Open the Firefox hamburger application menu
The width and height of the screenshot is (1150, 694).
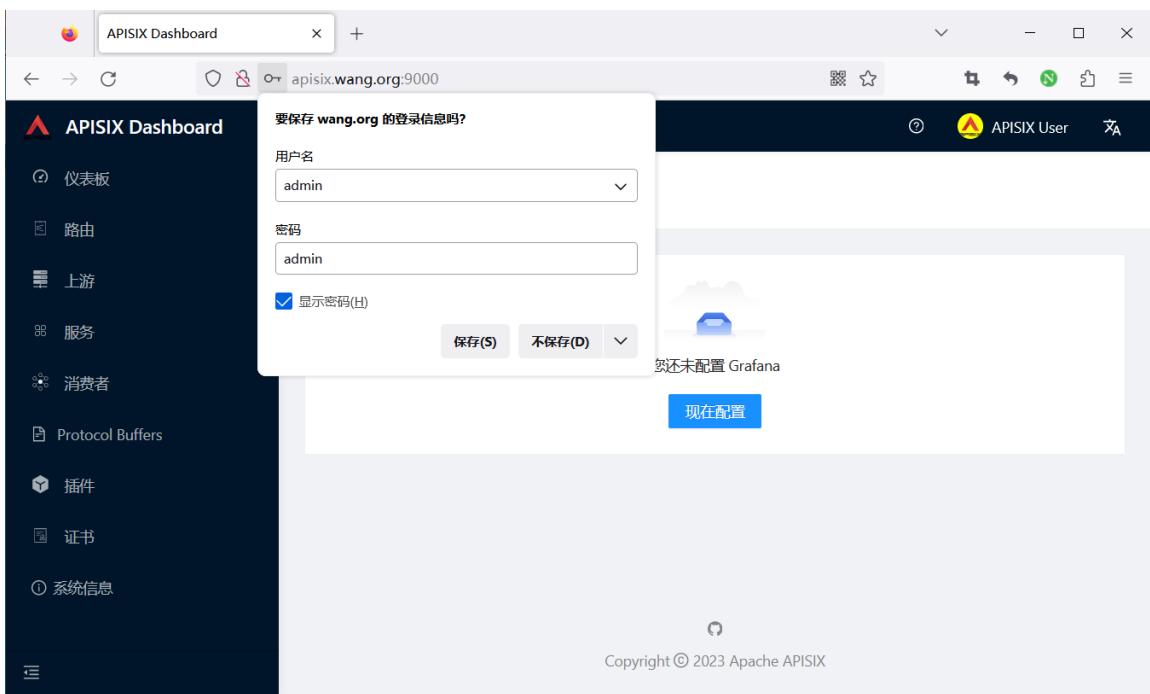coord(1126,78)
